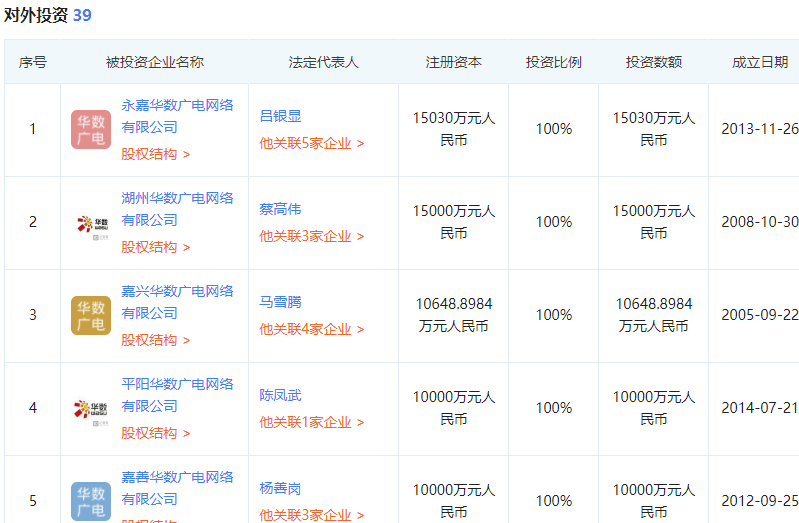Screen dimensions: 799x523
Task: Select registered capital 15030万元人民币 in row 1
Action: 454,129
